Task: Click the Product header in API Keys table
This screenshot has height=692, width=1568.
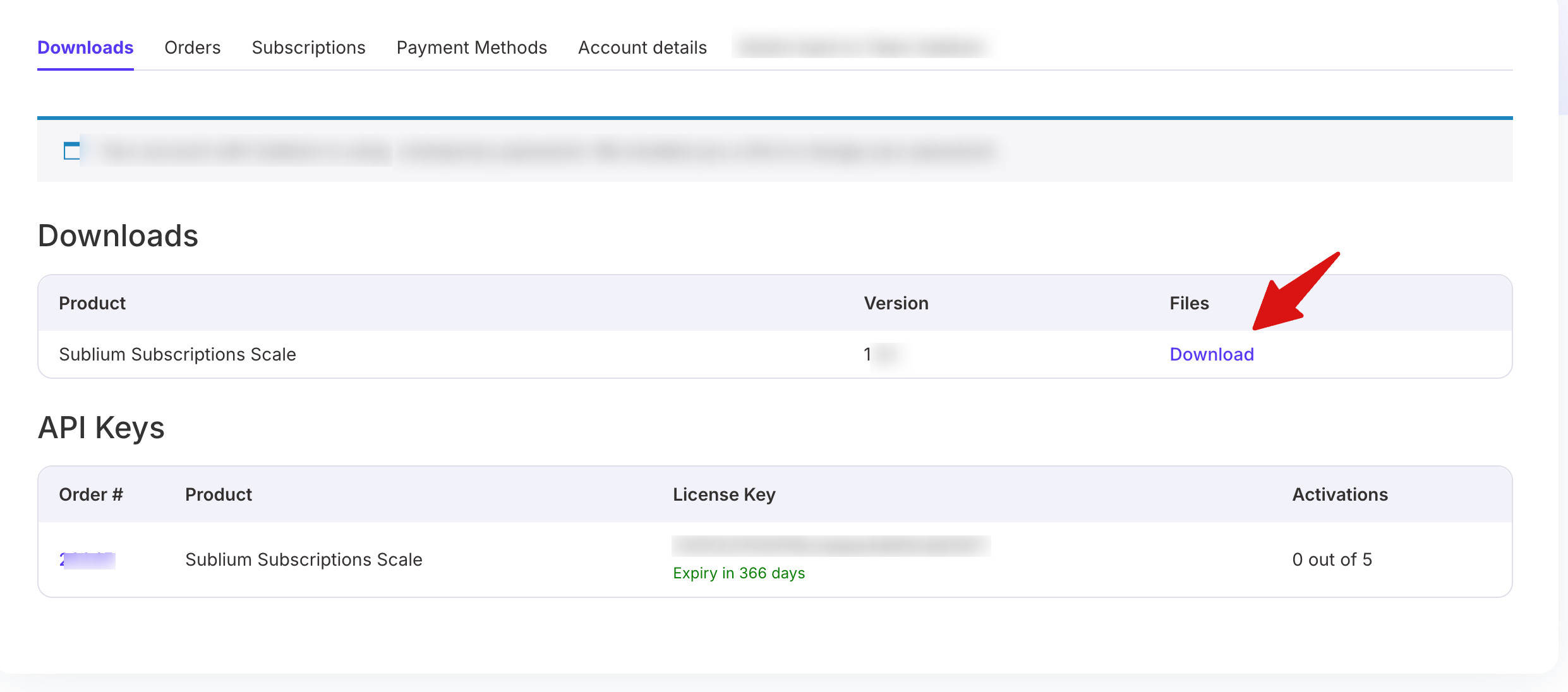Action: [219, 494]
